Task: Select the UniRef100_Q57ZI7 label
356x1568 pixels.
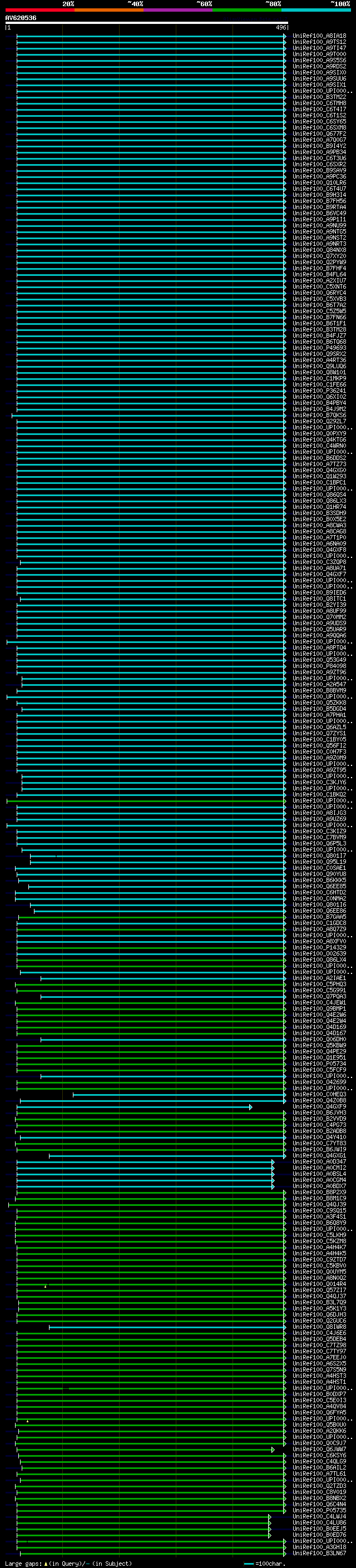Action: click(x=319, y=1290)
